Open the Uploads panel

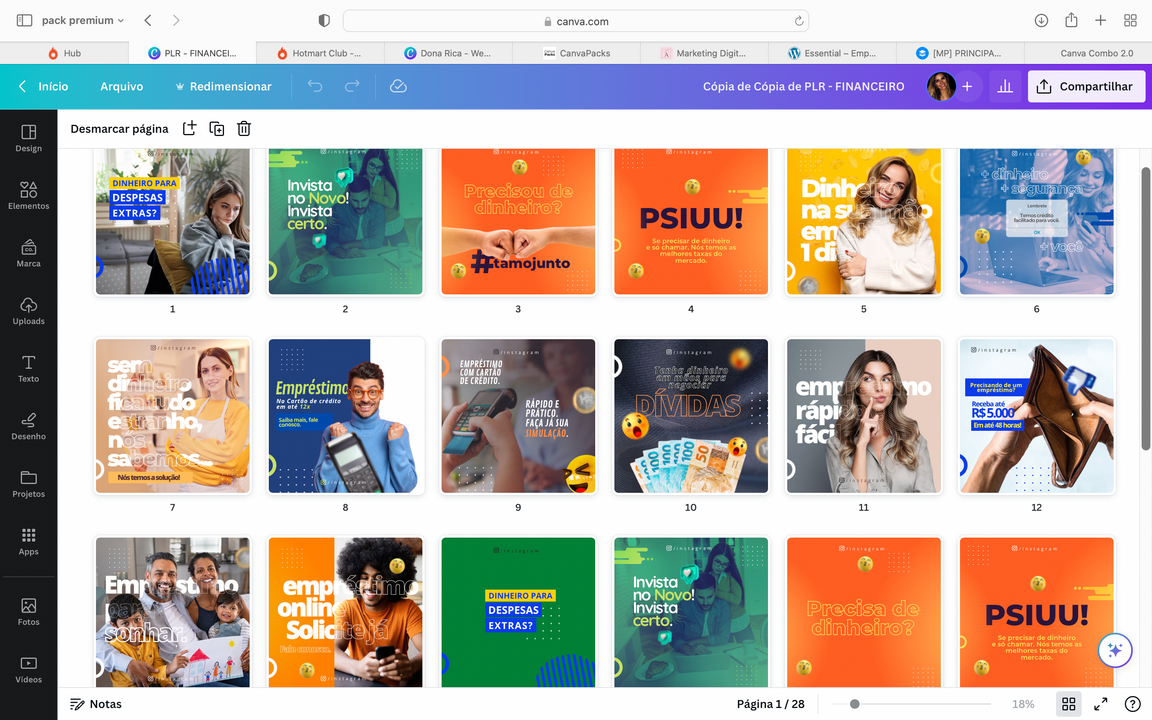[x=28, y=310]
